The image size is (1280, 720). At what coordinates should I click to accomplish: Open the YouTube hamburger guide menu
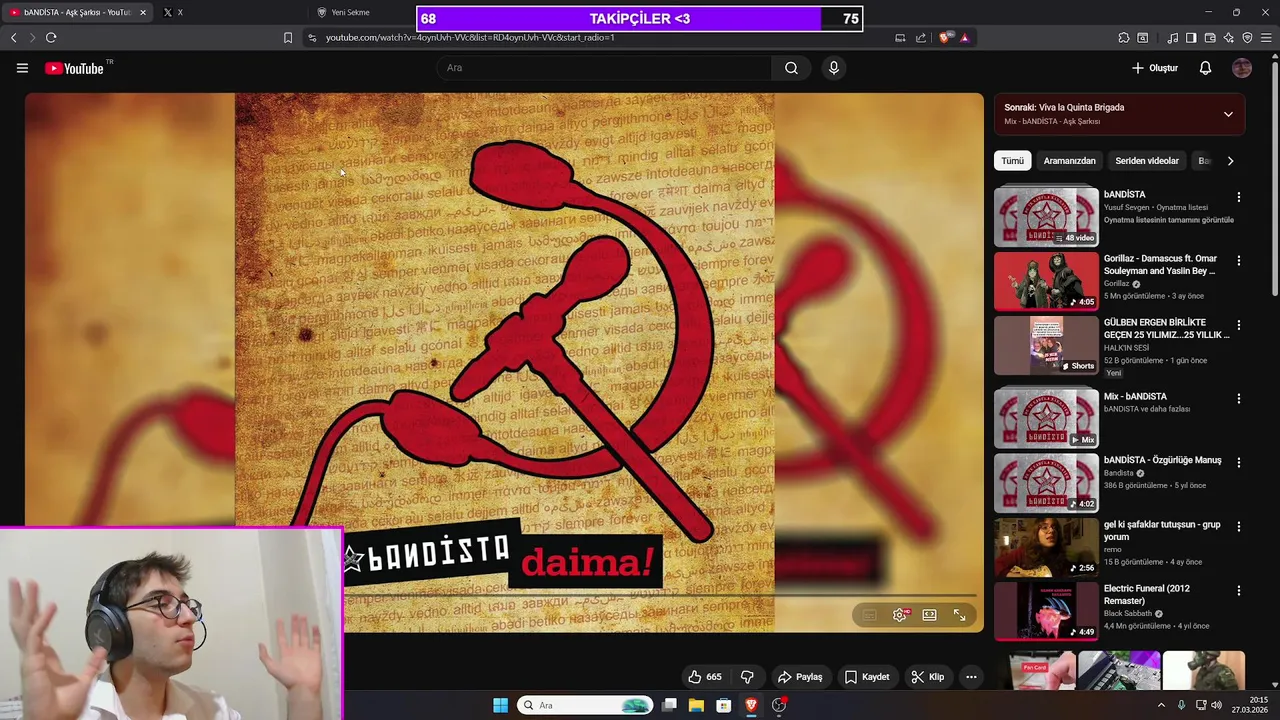point(22,68)
